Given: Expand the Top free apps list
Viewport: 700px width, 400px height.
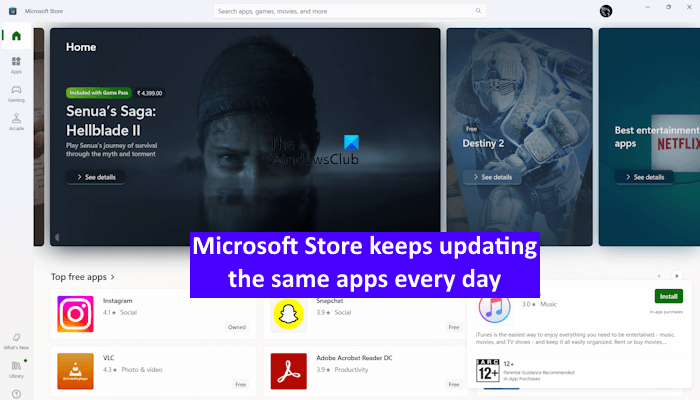Looking at the screenshot, I should (x=83, y=277).
